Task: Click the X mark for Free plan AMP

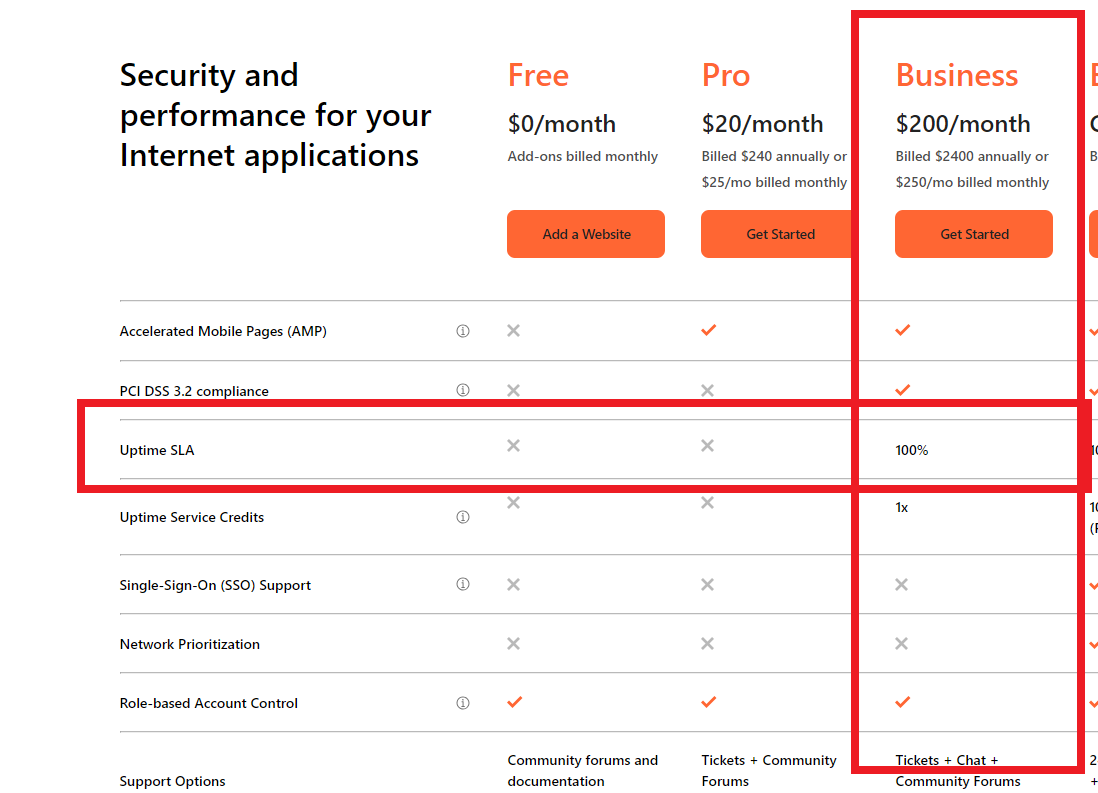Action: (x=513, y=330)
